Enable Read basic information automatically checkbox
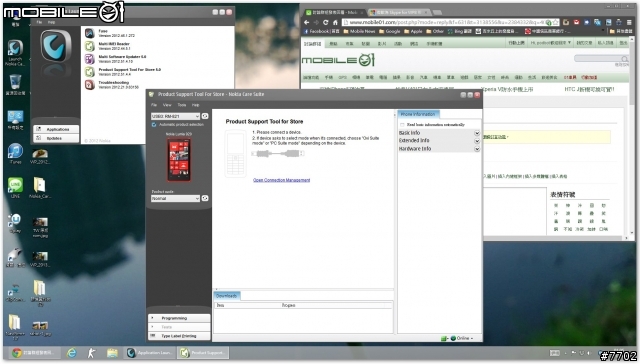The image size is (640, 364). coord(402,124)
